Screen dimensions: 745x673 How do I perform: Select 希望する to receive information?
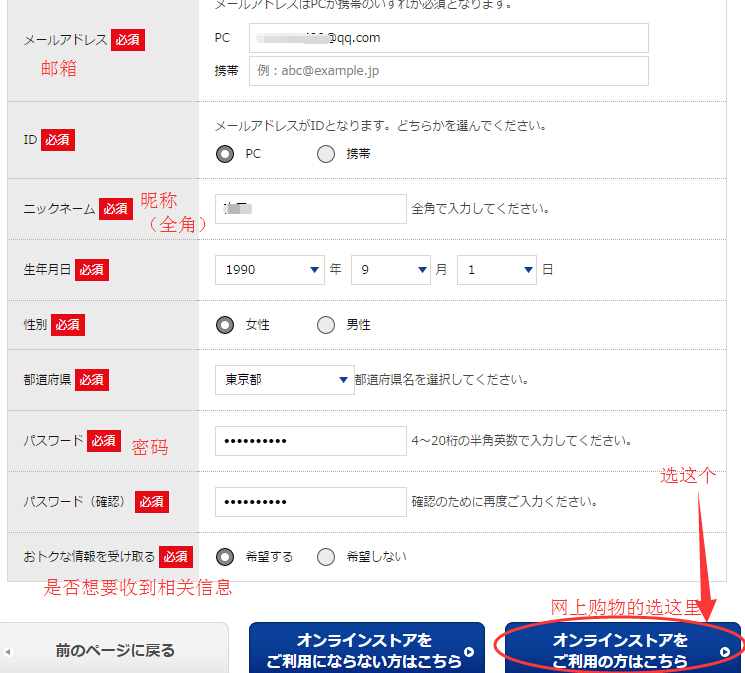pos(225,557)
